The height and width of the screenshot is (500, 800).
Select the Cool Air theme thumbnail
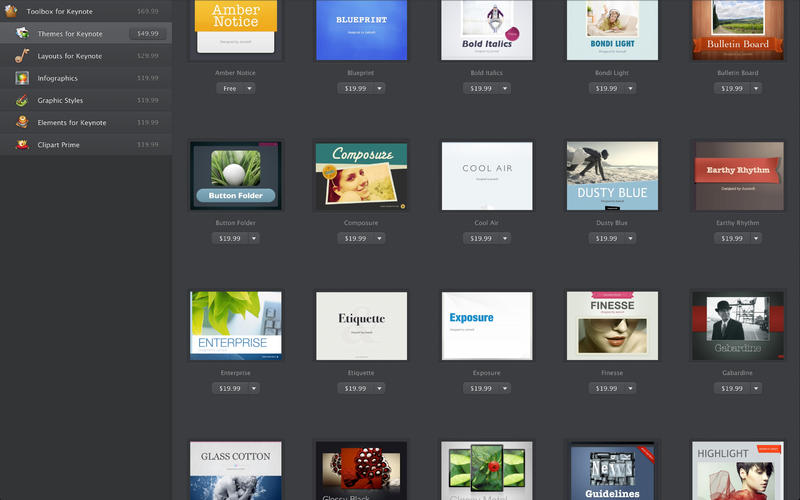[487, 176]
